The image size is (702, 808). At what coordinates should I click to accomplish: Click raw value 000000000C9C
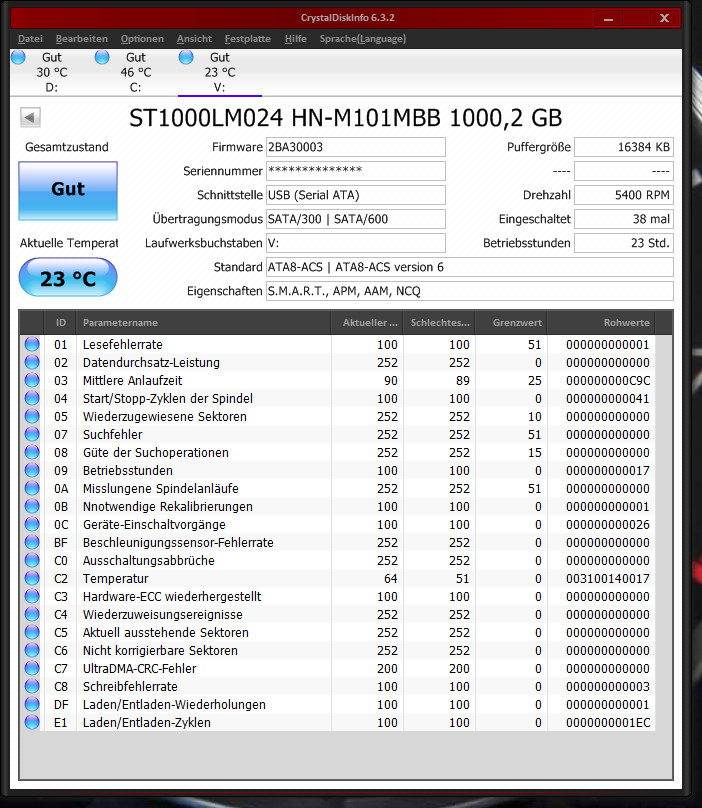click(x=608, y=381)
